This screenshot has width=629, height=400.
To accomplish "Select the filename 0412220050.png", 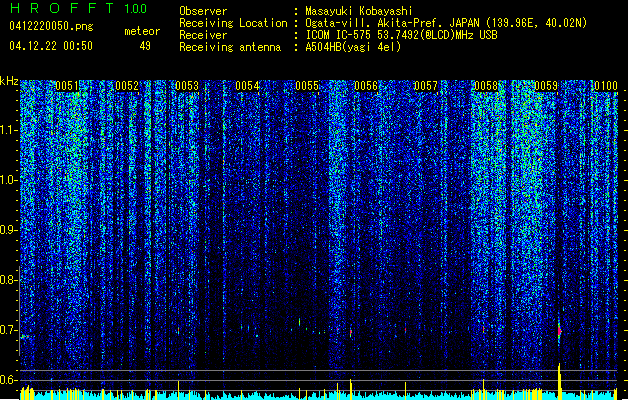I will [51, 26].
